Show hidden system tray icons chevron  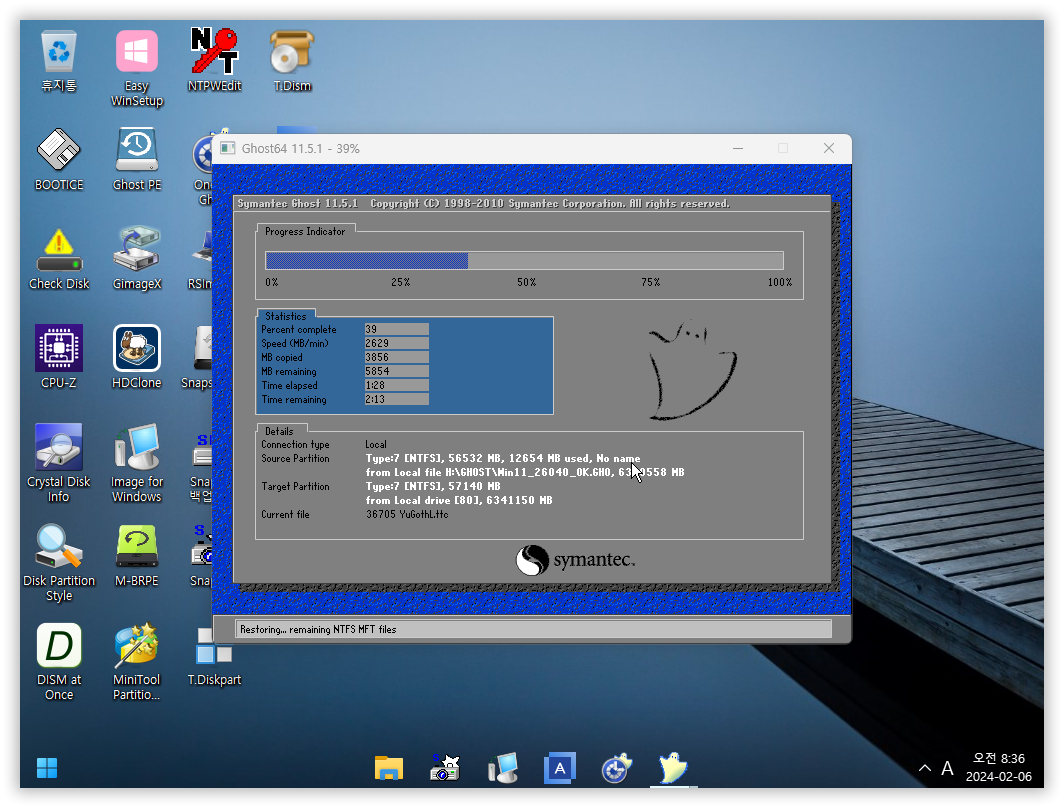(x=924, y=768)
